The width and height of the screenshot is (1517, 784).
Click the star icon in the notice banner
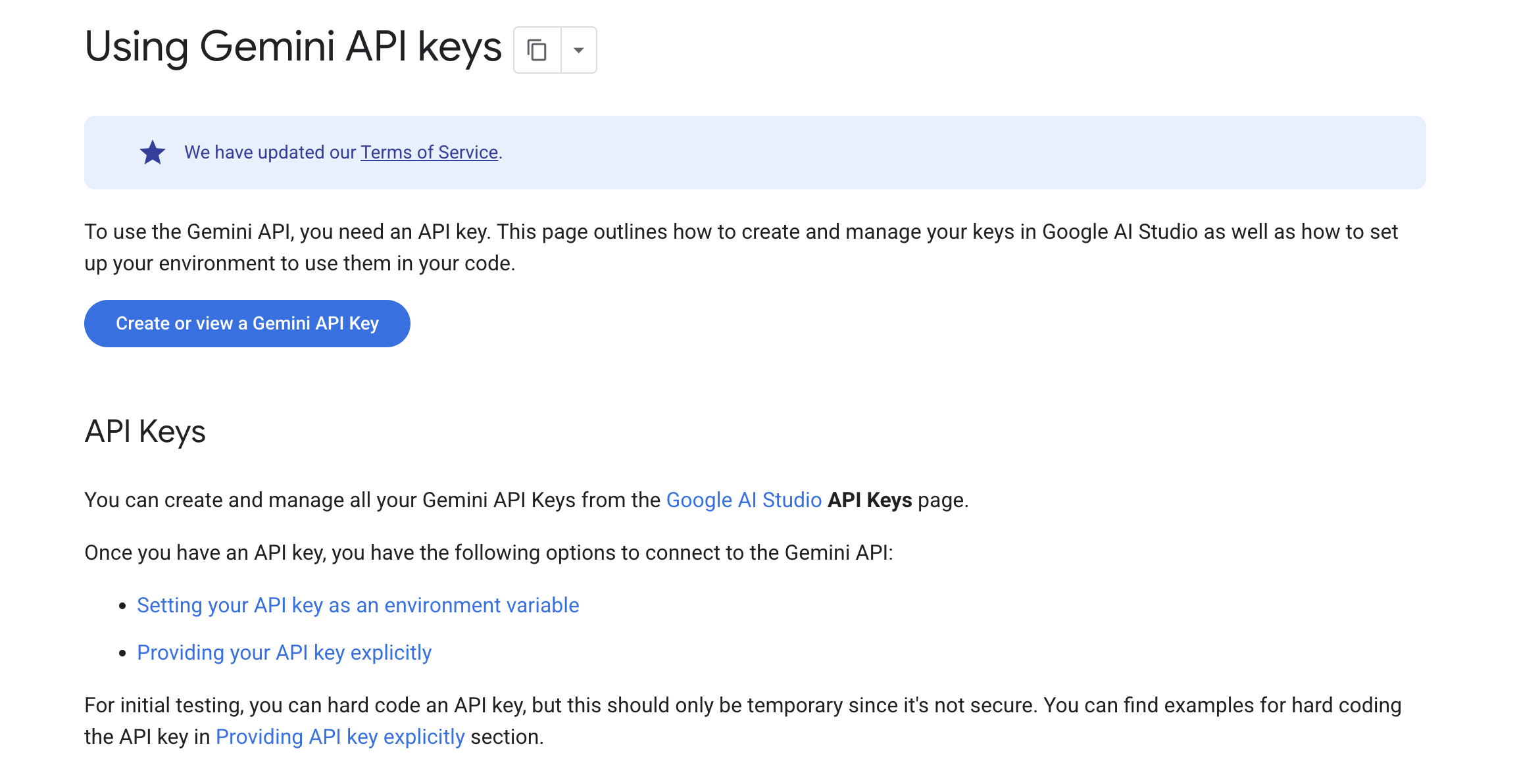(153, 153)
